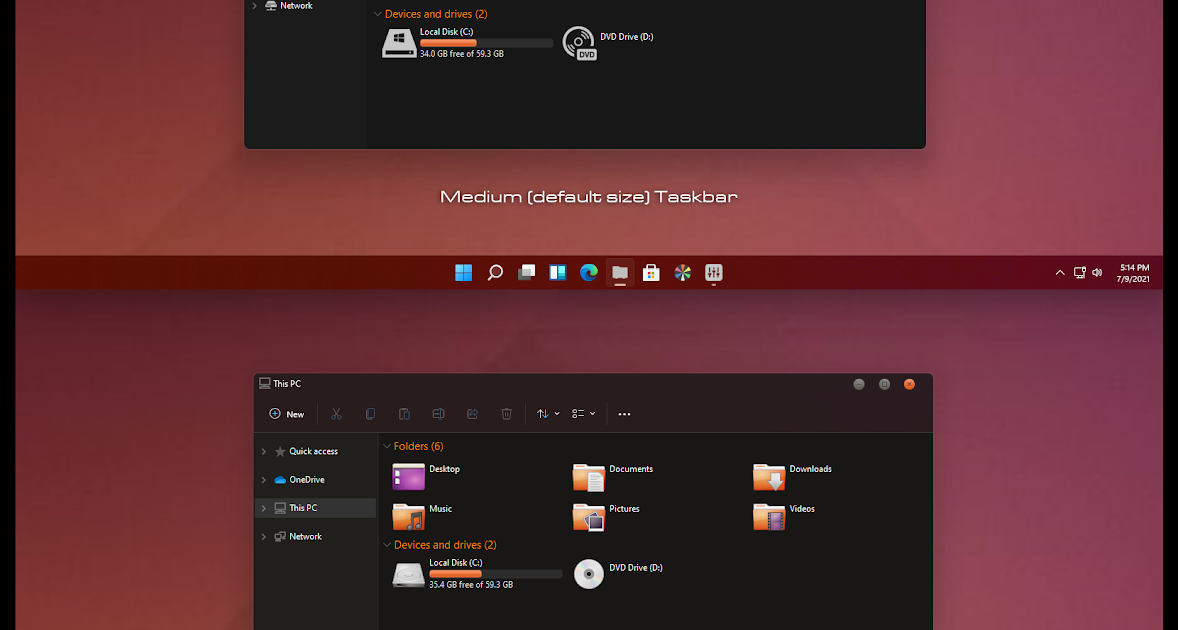The image size is (1178, 630).
Task: Open the Sort dropdown in the toolbar
Action: (x=547, y=413)
